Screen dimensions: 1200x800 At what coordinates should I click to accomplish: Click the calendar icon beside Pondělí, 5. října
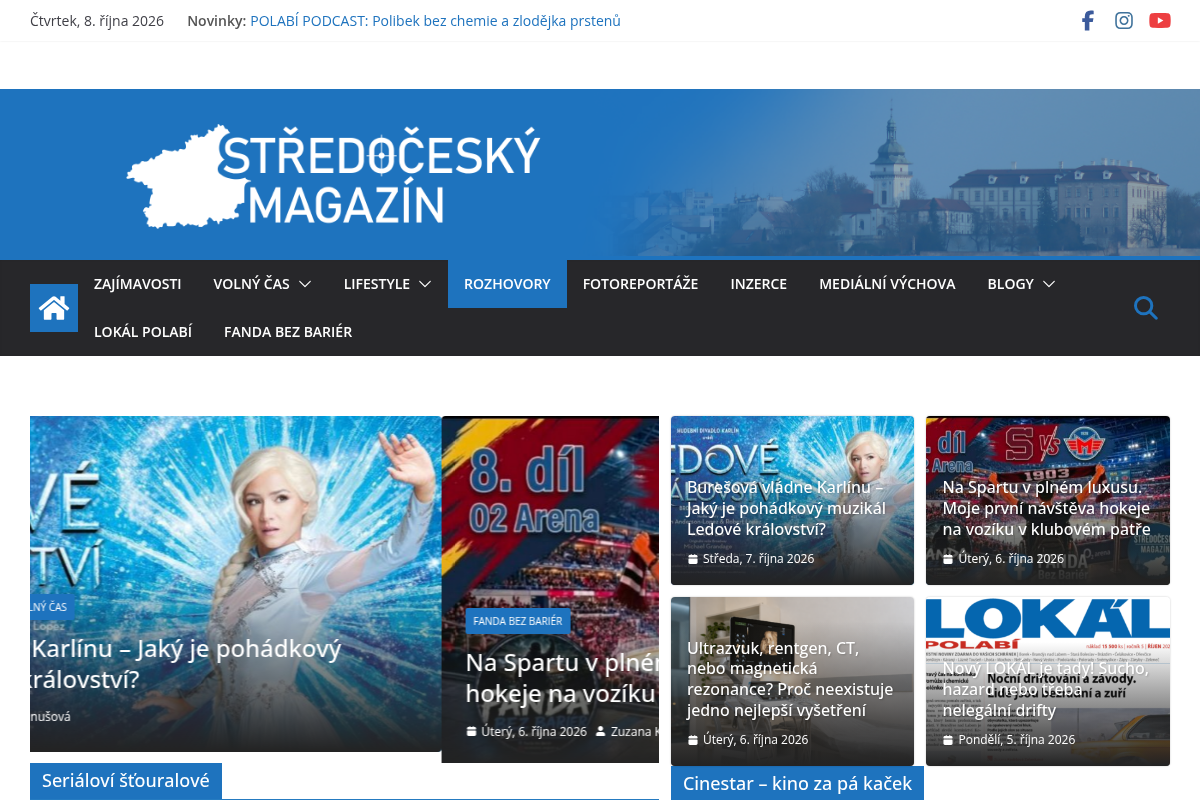tap(948, 740)
